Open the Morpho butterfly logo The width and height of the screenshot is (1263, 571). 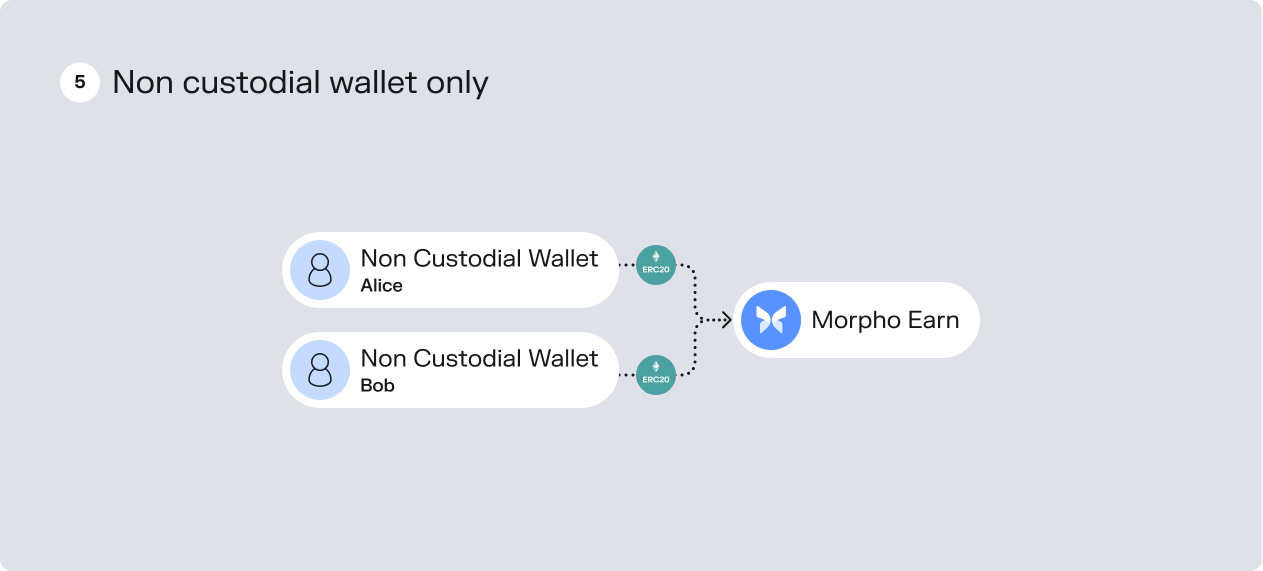click(771, 320)
